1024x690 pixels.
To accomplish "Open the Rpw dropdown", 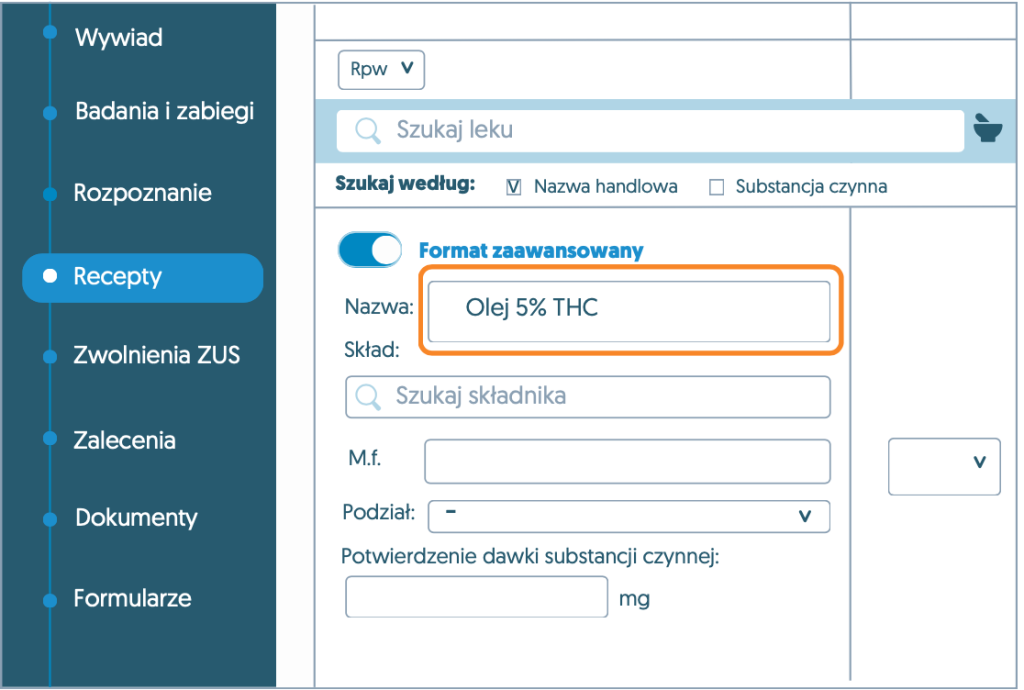I will tap(382, 70).
